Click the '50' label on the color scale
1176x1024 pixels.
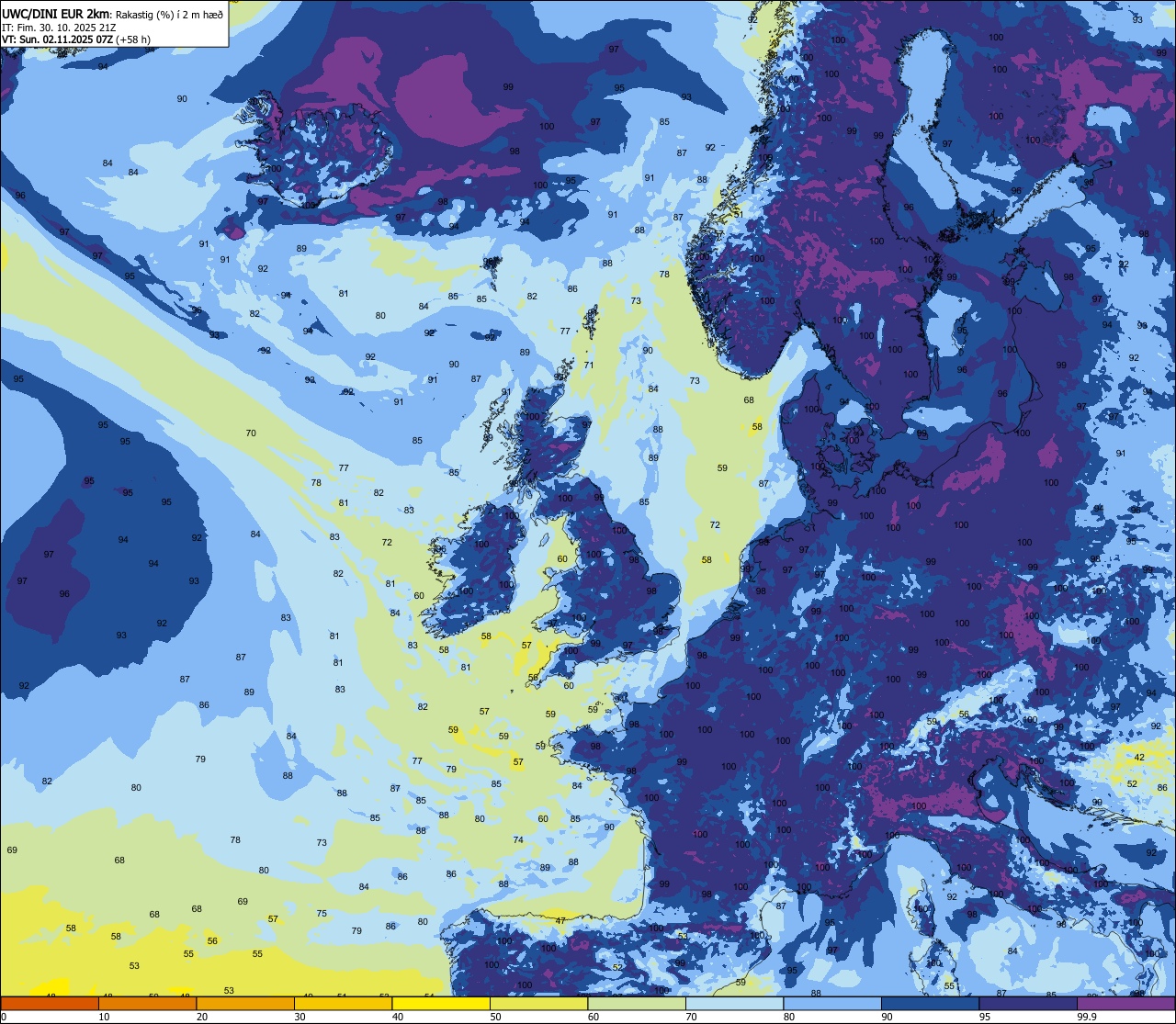tap(495, 1017)
